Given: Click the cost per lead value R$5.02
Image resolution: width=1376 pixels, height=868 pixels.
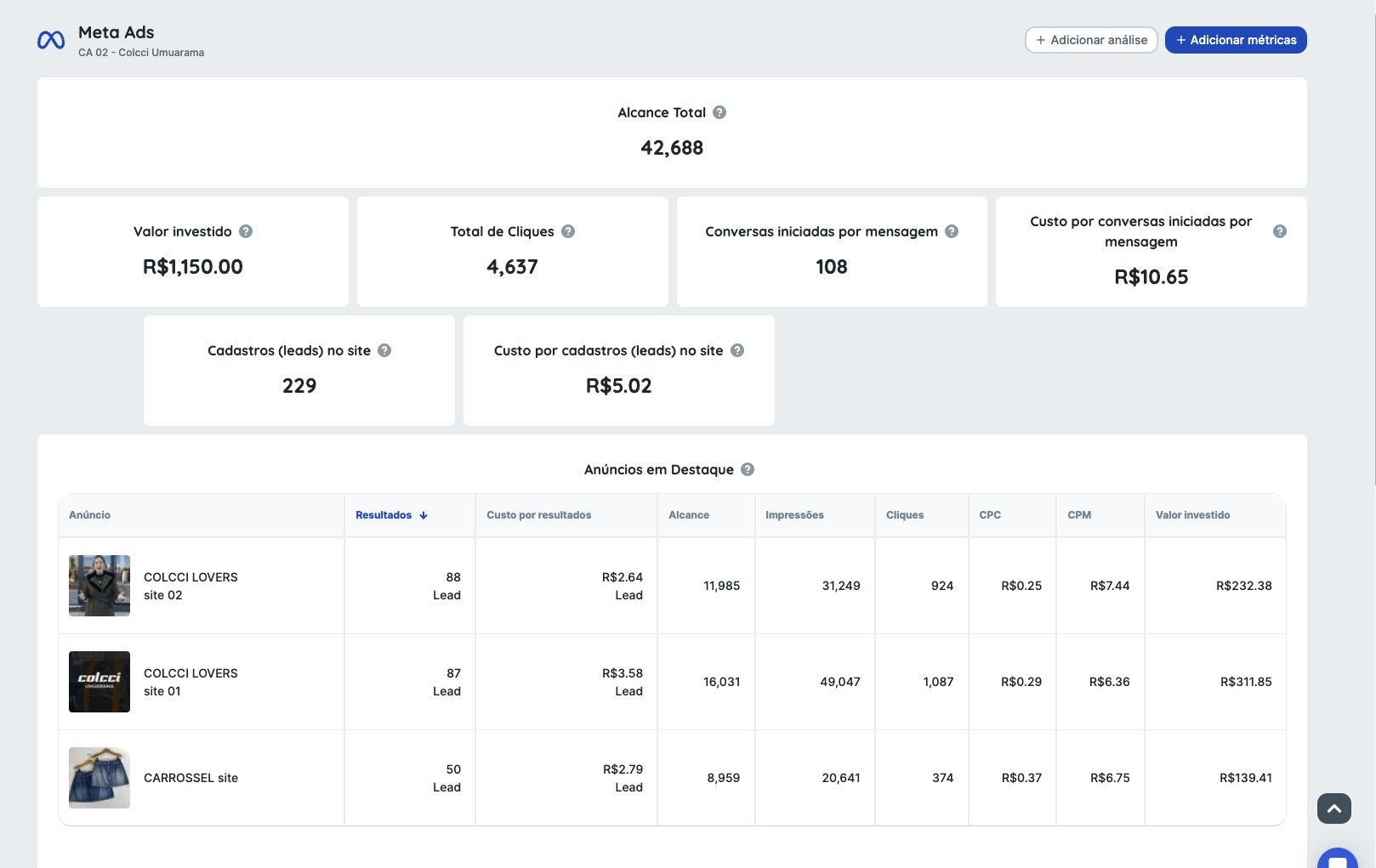Looking at the screenshot, I should pos(619,386).
